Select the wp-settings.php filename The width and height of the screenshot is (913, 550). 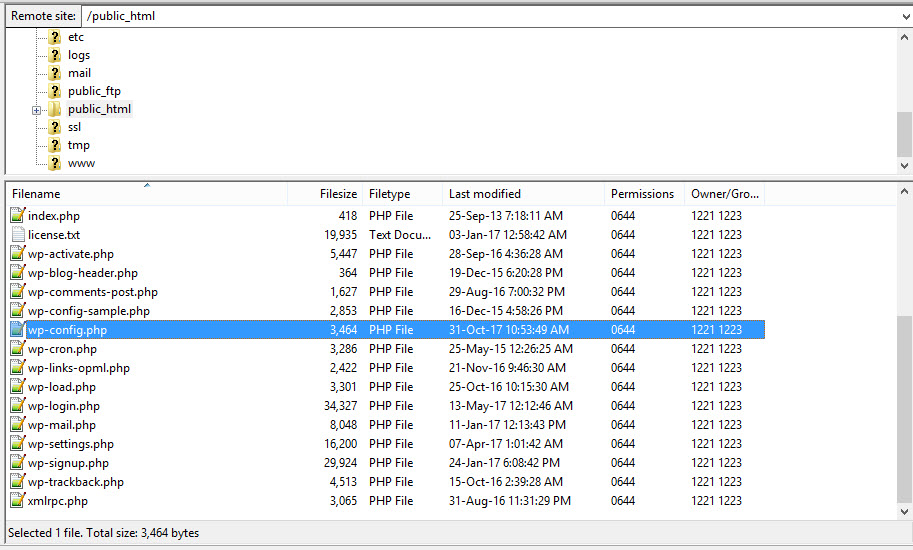(x=71, y=443)
